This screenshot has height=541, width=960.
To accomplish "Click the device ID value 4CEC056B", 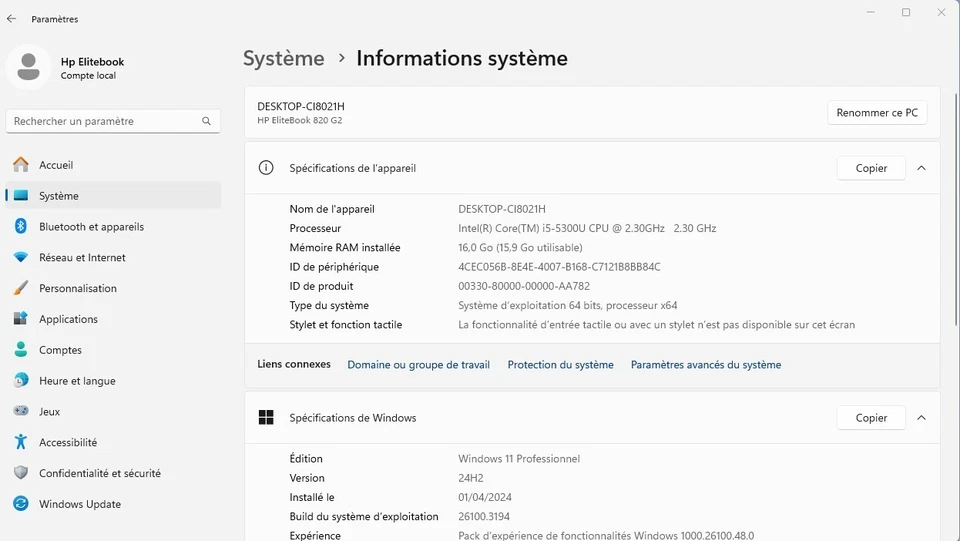I will point(559,267).
